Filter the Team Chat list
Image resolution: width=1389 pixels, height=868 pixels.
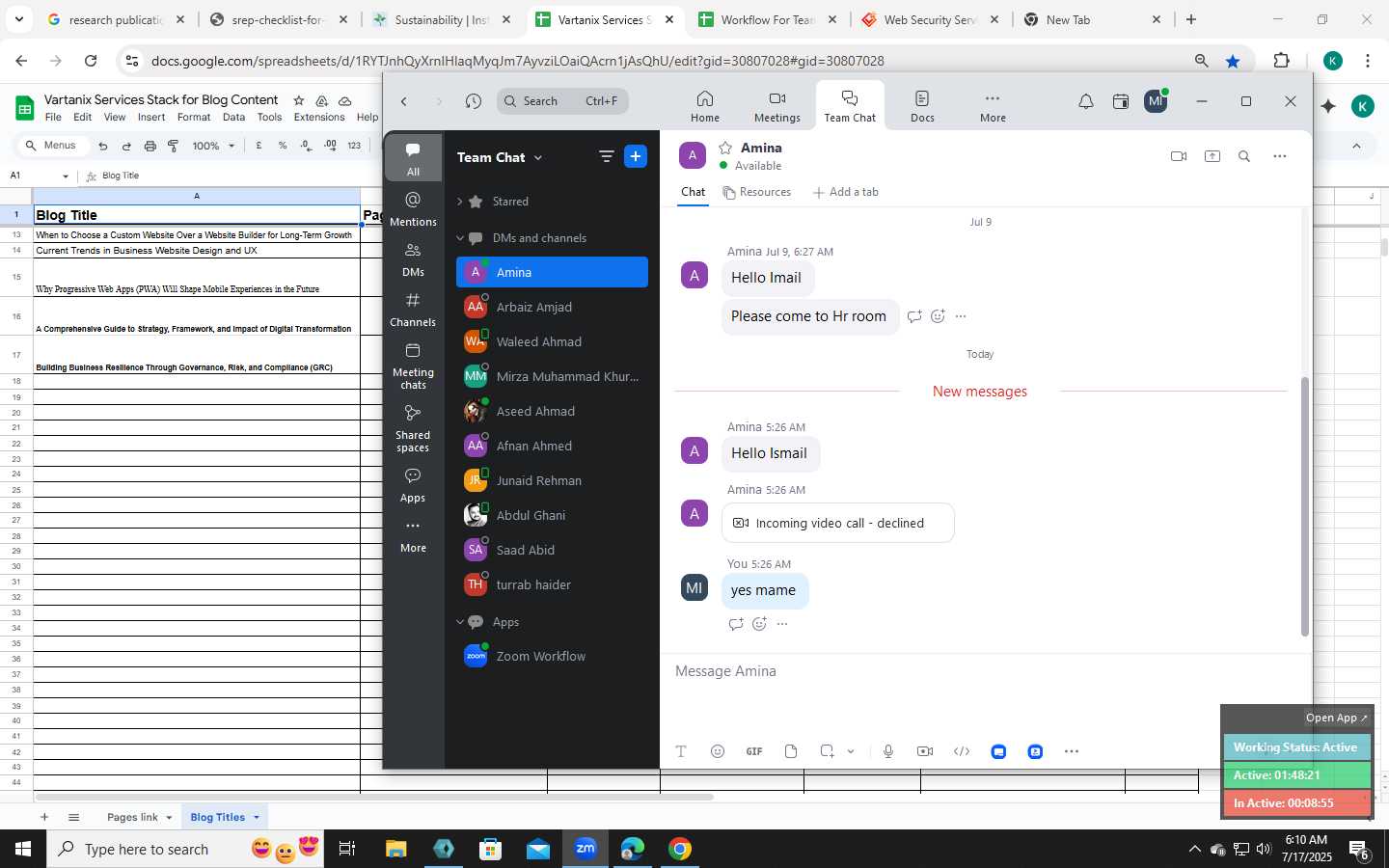pos(606,156)
